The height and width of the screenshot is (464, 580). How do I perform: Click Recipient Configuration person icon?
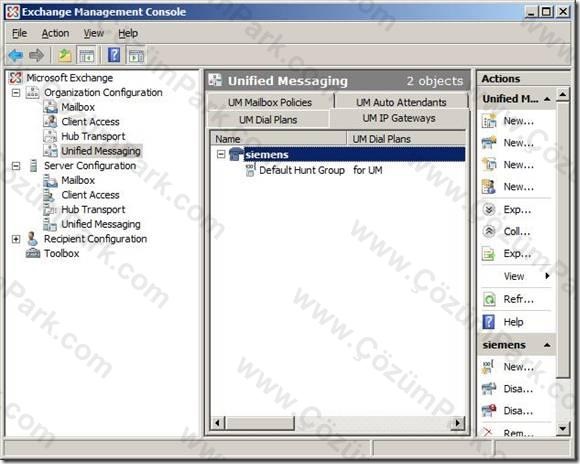[33, 239]
